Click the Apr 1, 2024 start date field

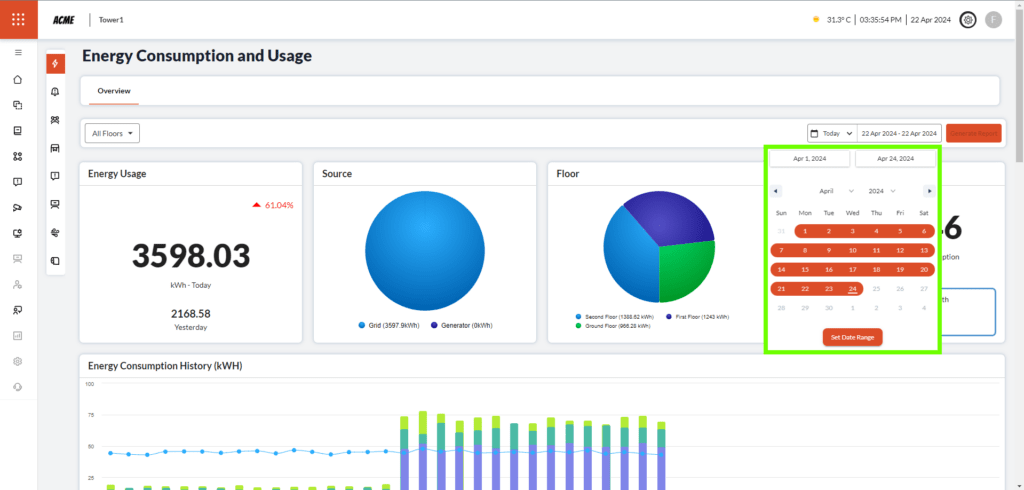[x=809, y=158]
